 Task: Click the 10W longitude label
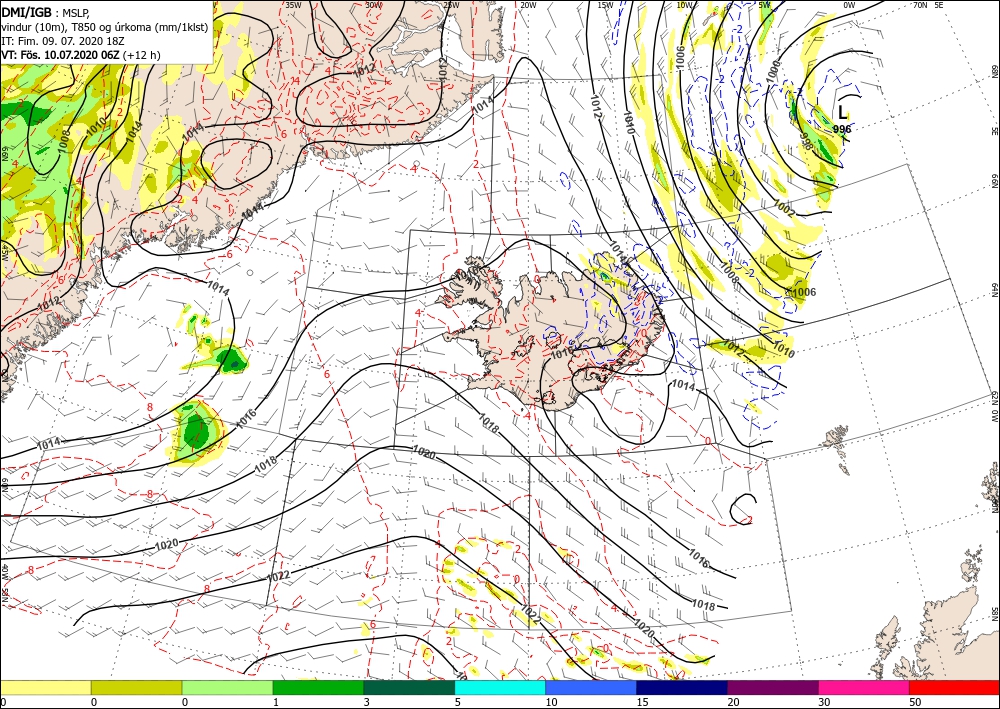click(684, 5)
